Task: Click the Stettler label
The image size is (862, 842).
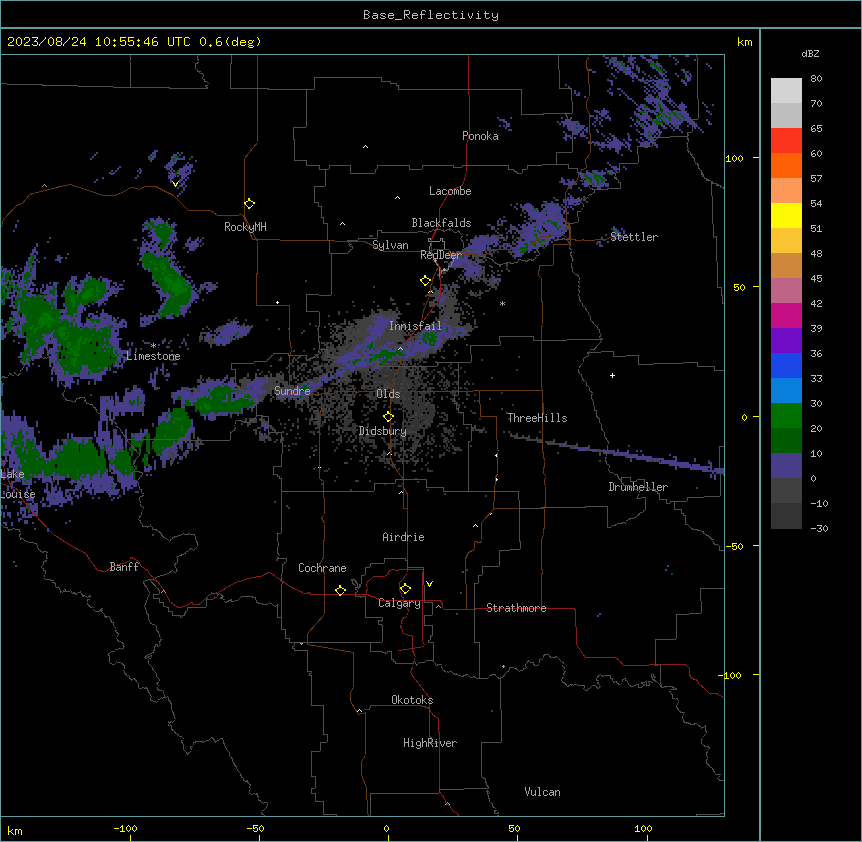Action: tap(634, 237)
